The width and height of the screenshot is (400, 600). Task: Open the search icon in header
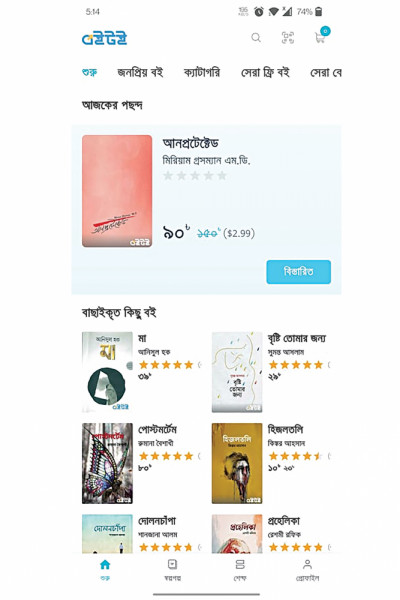coord(256,38)
